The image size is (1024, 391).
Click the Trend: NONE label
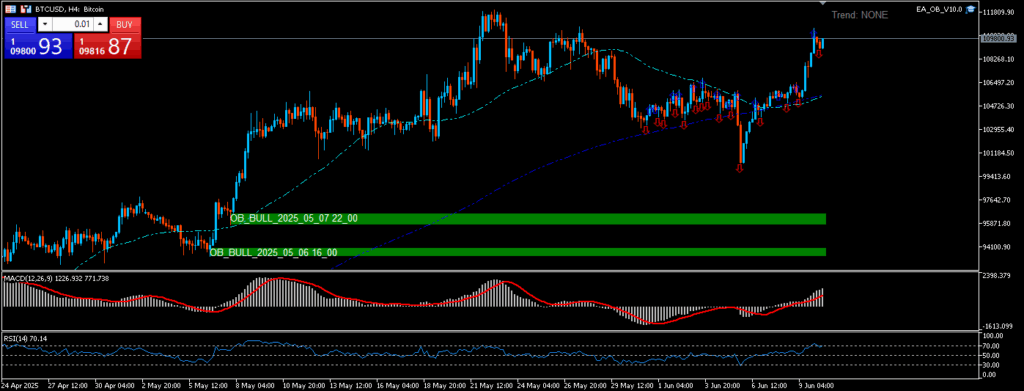coord(859,14)
